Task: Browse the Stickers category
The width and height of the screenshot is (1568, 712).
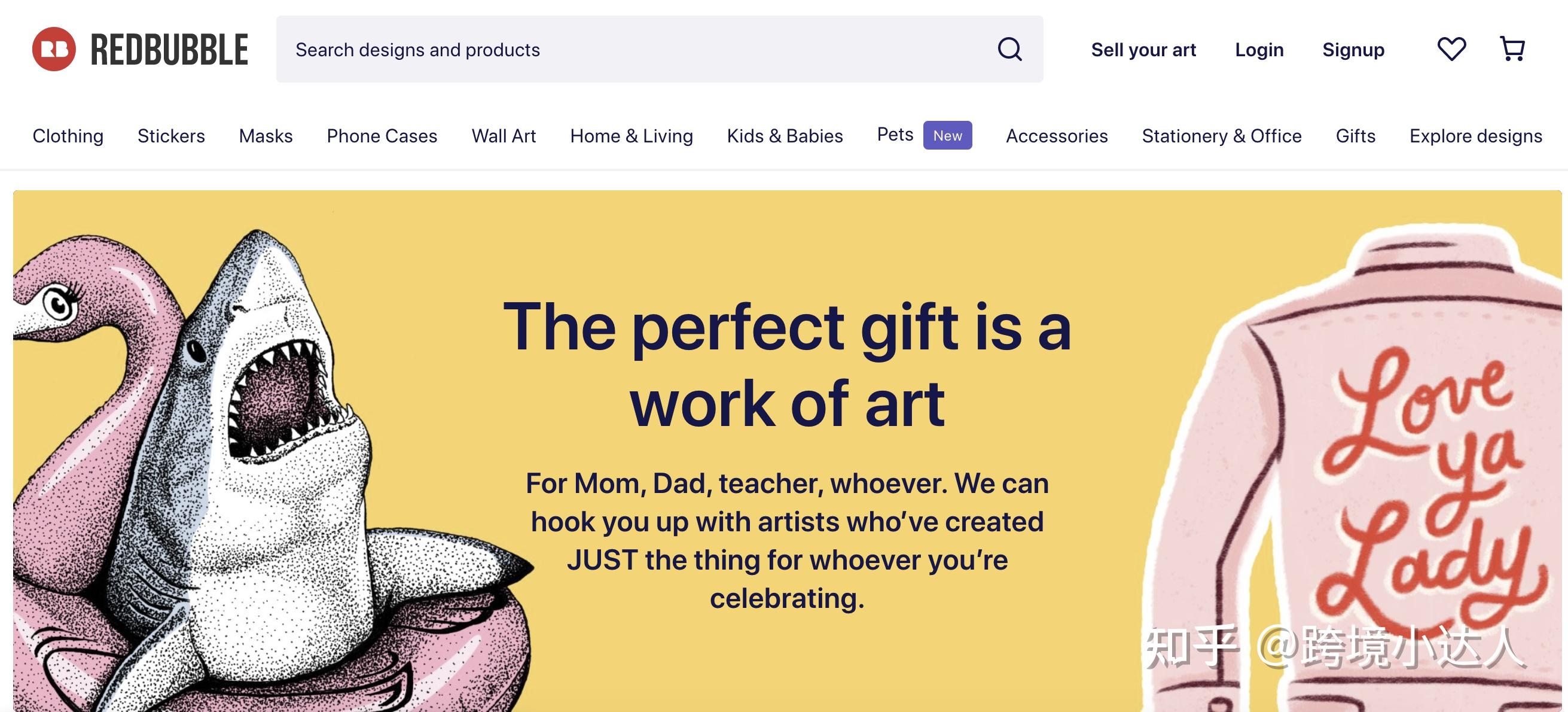Action: (x=171, y=136)
